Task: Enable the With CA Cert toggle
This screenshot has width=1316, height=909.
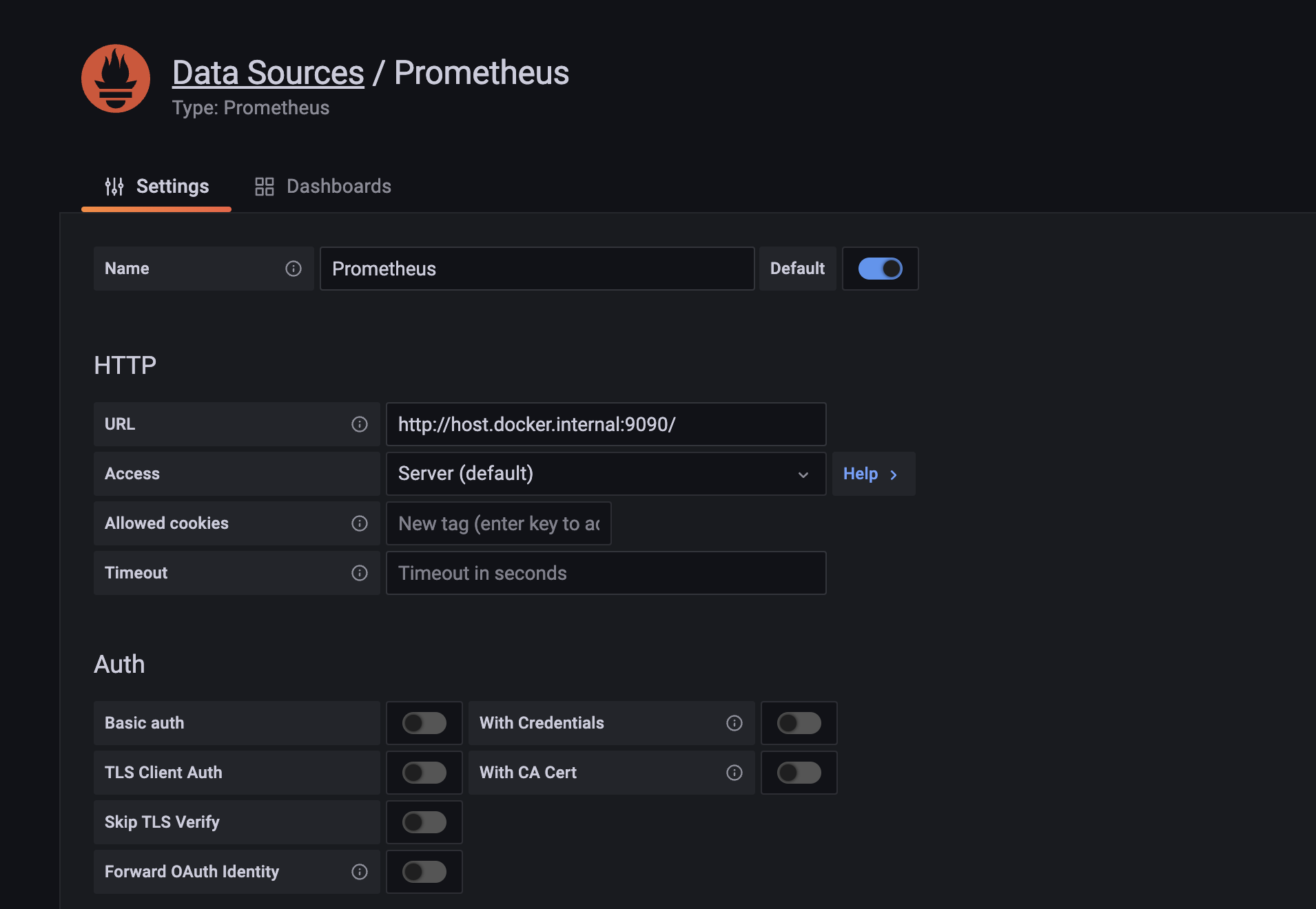Action: tap(799, 773)
